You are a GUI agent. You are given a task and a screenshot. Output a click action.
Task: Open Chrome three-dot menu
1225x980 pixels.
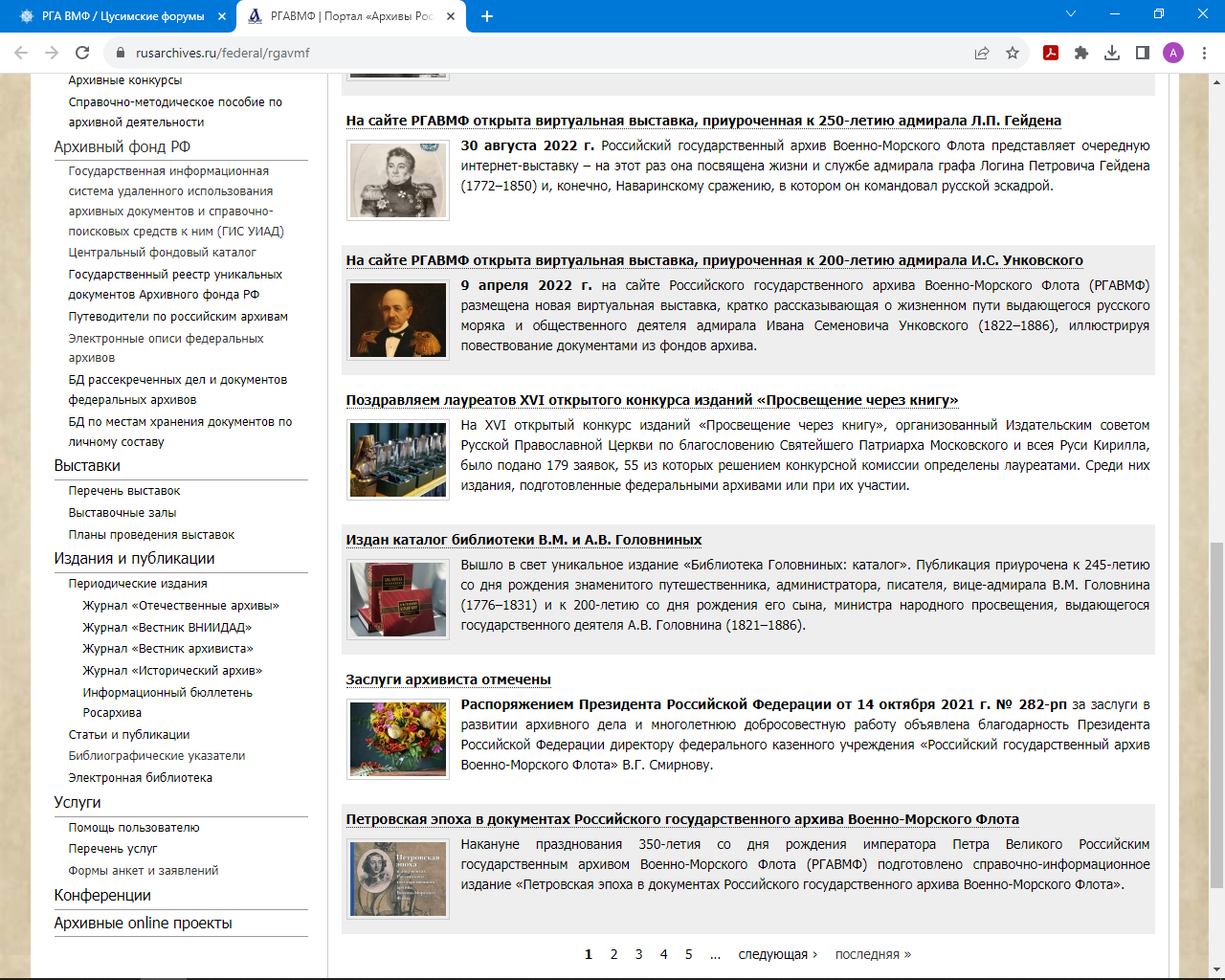point(1204,53)
